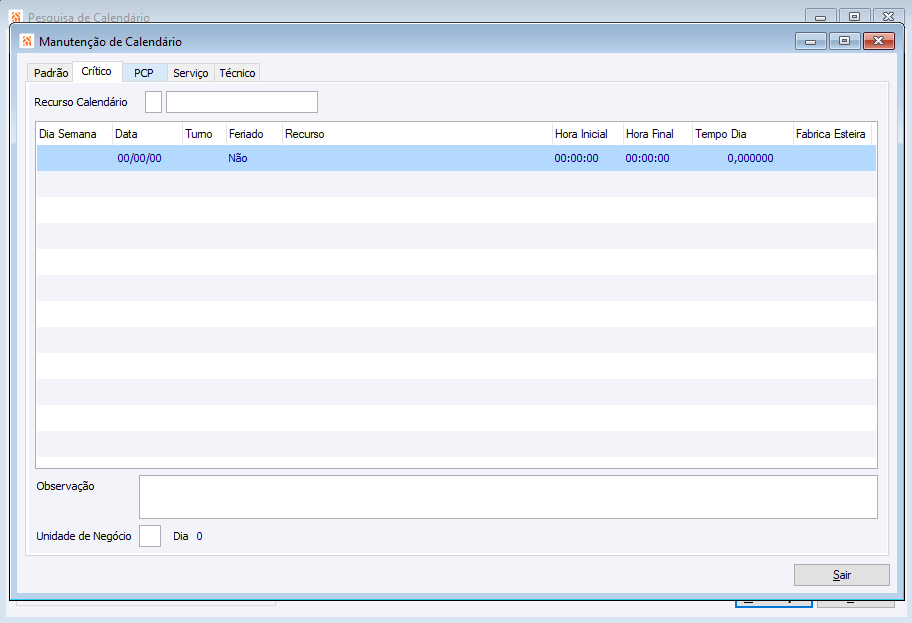Open the PCP tab

pyautogui.click(x=144, y=73)
